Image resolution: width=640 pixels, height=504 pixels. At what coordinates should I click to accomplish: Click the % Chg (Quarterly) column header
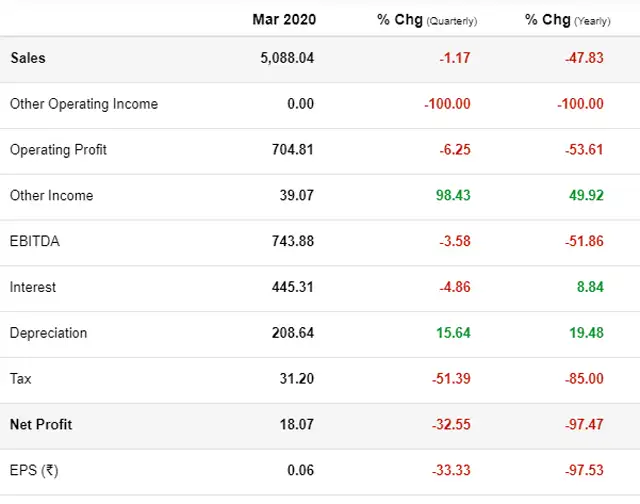427,20
